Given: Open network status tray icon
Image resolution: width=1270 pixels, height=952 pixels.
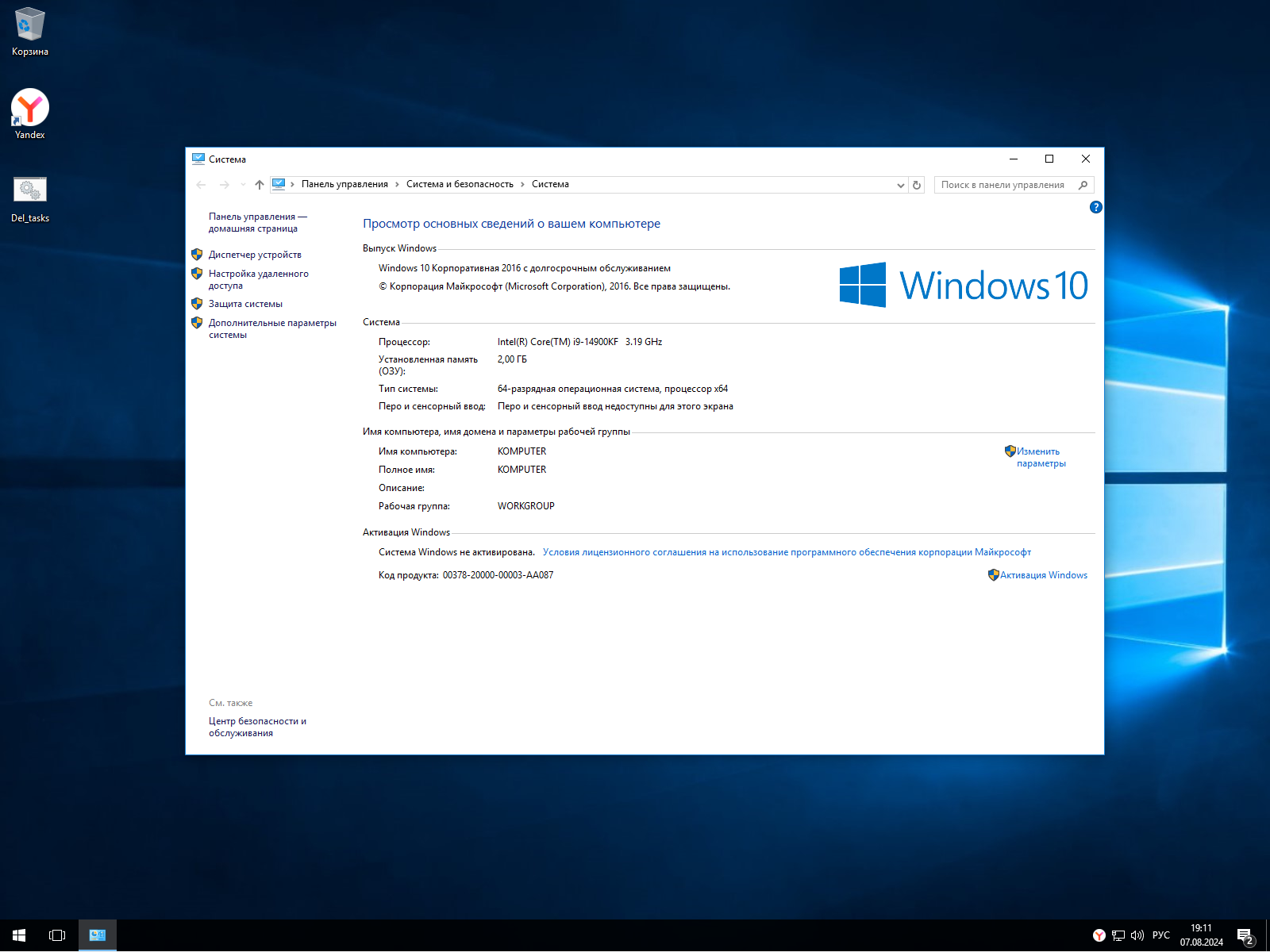Looking at the screenshot, I should tap(1118, 935).
